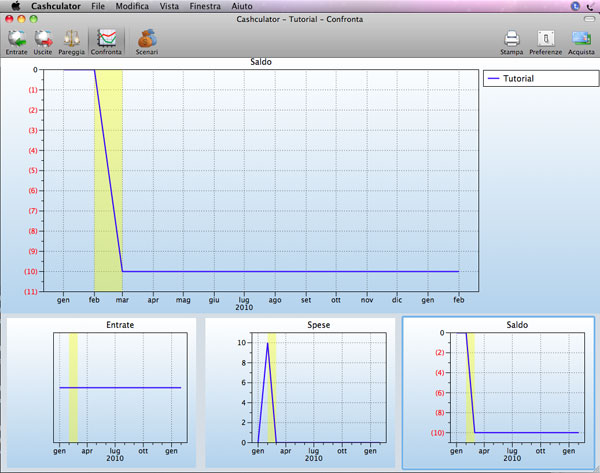Open the Vista menu
The height and width of the screenshot is (473, 600).
coord(170,6)
